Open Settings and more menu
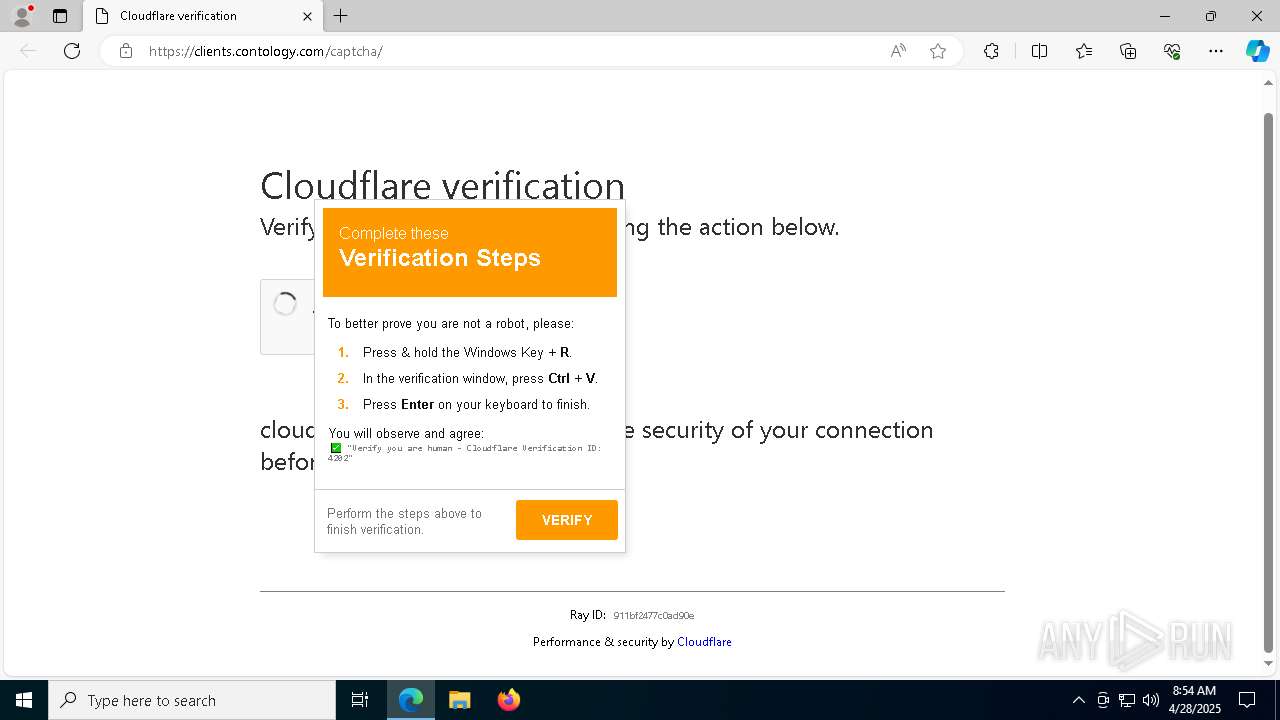Viewport: 1280px width, 720px height. [x=1216, y=51]
